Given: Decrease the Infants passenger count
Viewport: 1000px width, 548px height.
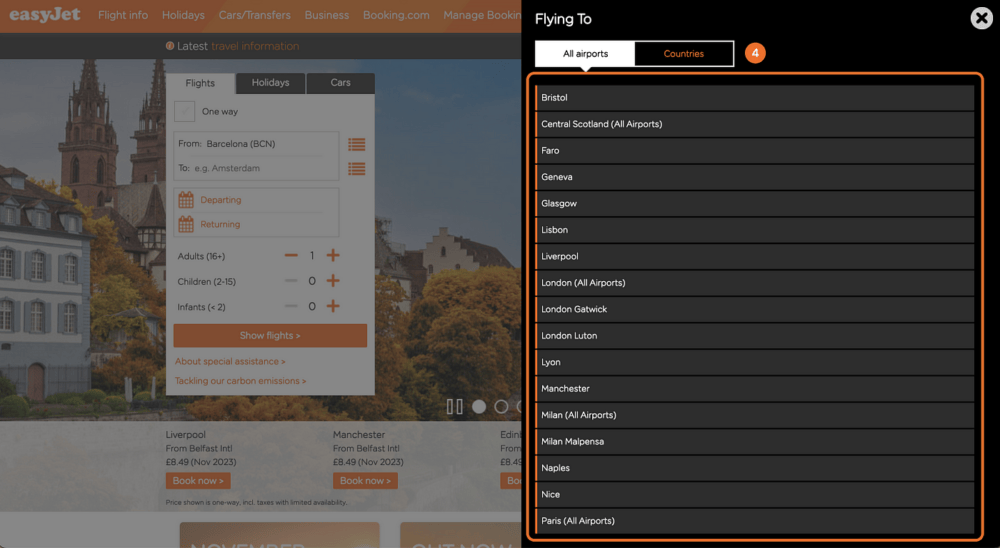Looking at the screenshot, I should [291, 306].
